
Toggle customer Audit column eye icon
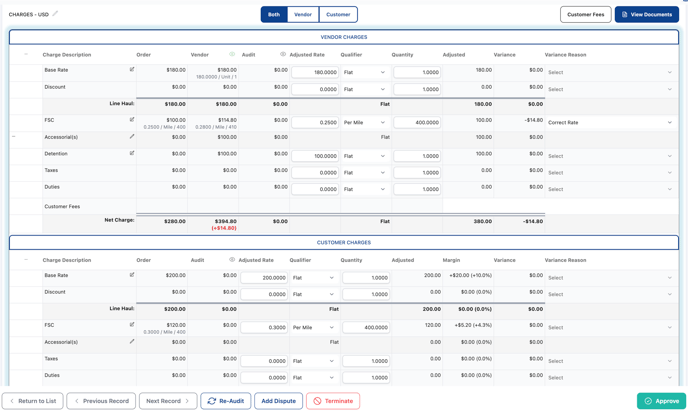pyautogui.click(x=232, y=260)
